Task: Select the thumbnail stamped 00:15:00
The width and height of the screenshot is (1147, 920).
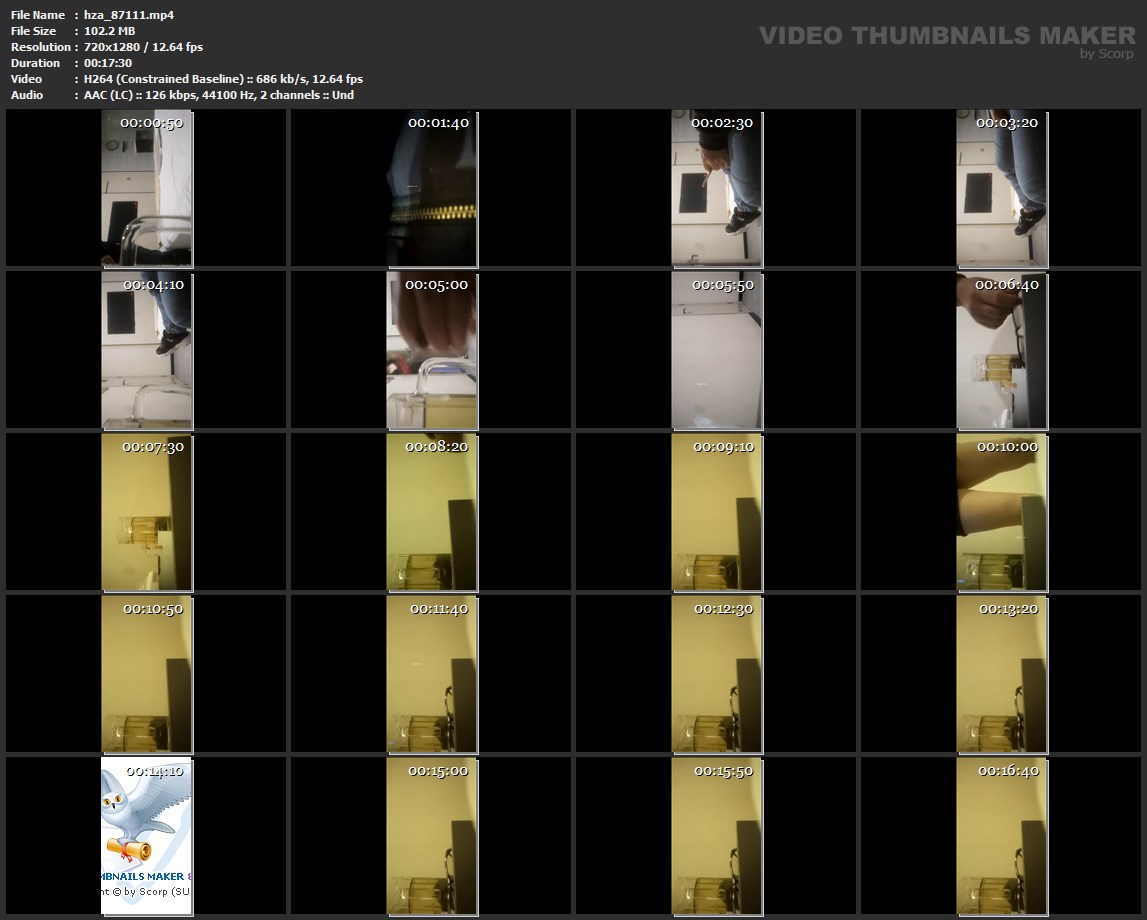Action: tap(432, 836)
